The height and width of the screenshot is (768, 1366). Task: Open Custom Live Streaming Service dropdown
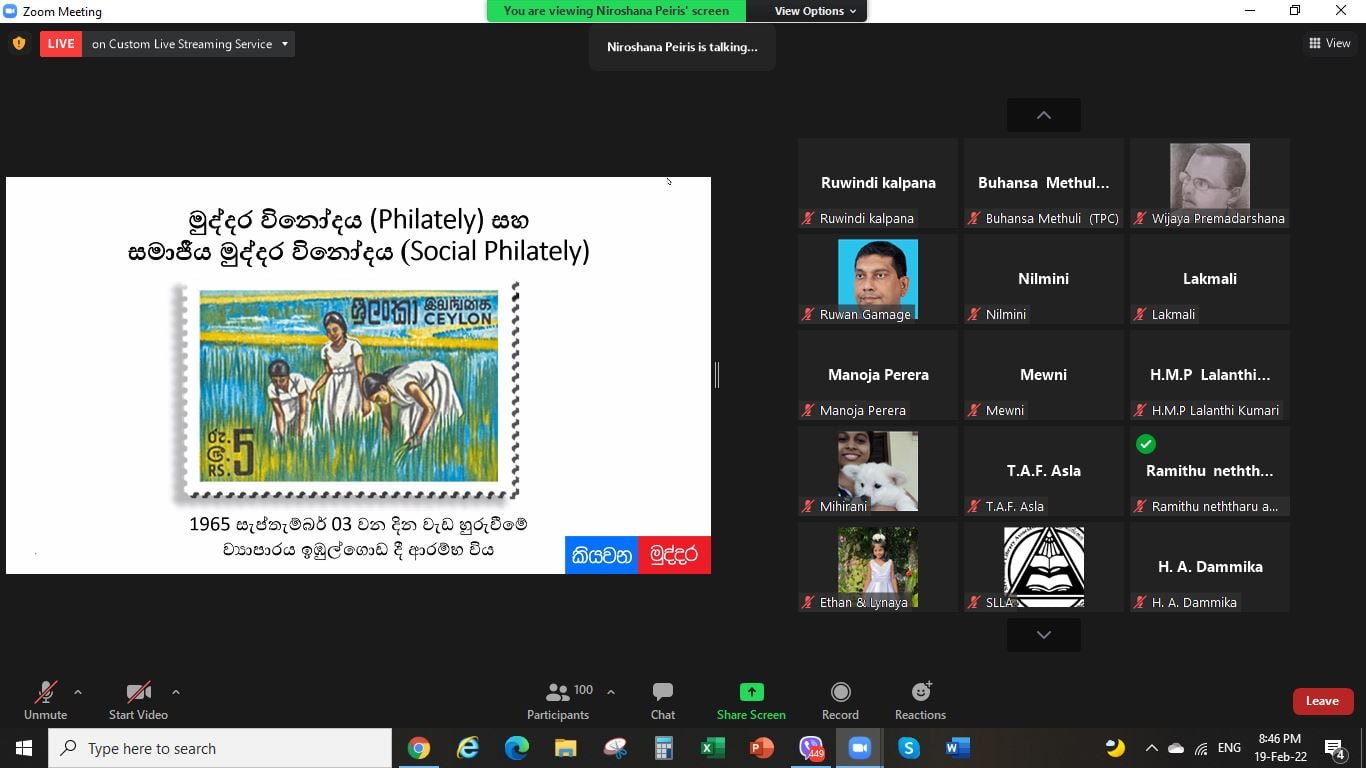click(188, 44)
